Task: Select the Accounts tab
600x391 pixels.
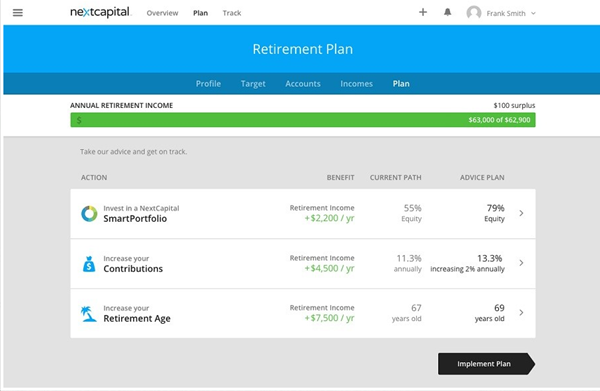Action: (303, 84)
